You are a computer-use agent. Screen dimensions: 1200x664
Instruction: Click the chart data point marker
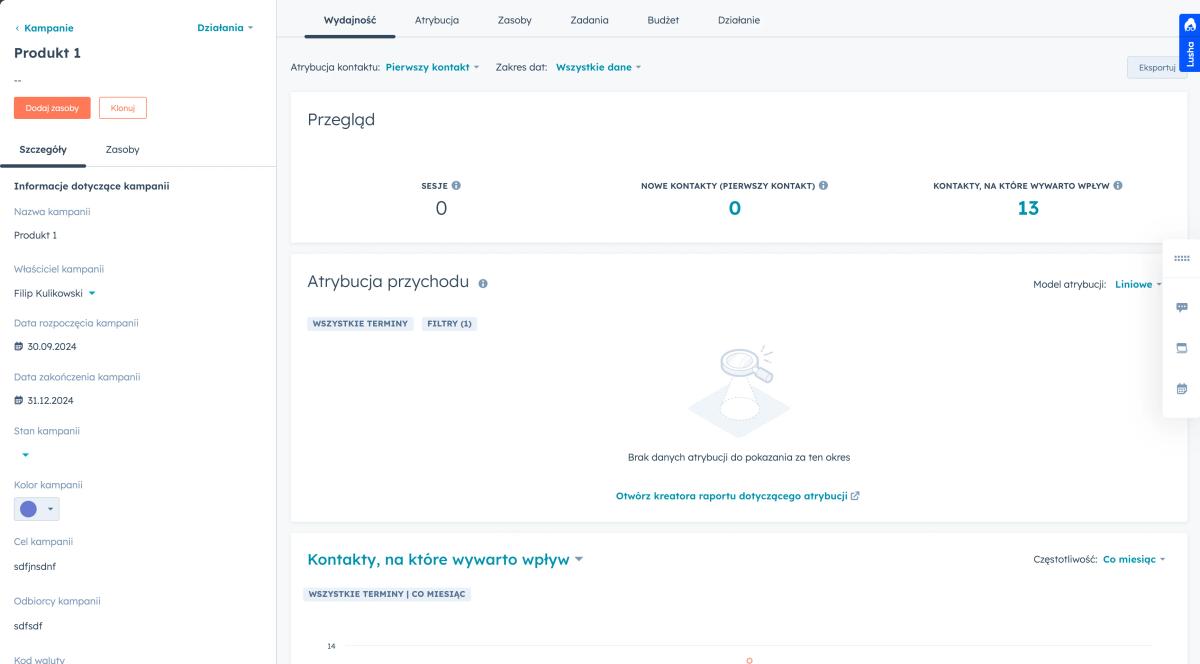pos(749,660)
